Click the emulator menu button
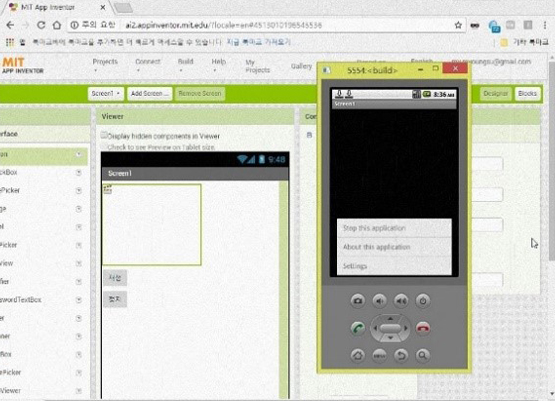 tap(379, 355)
